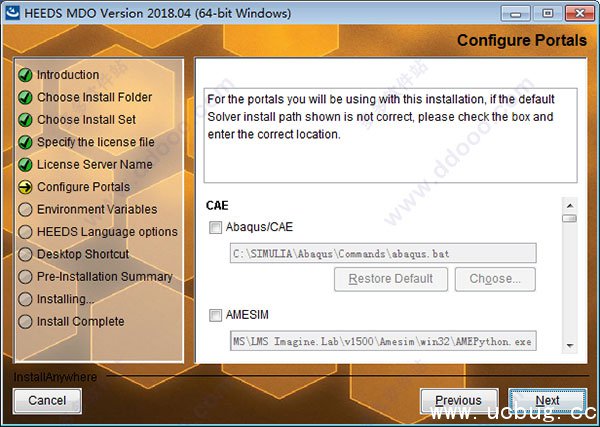
Task: Click the scrollbar down arrow in portals list
Action: (570, 346)
